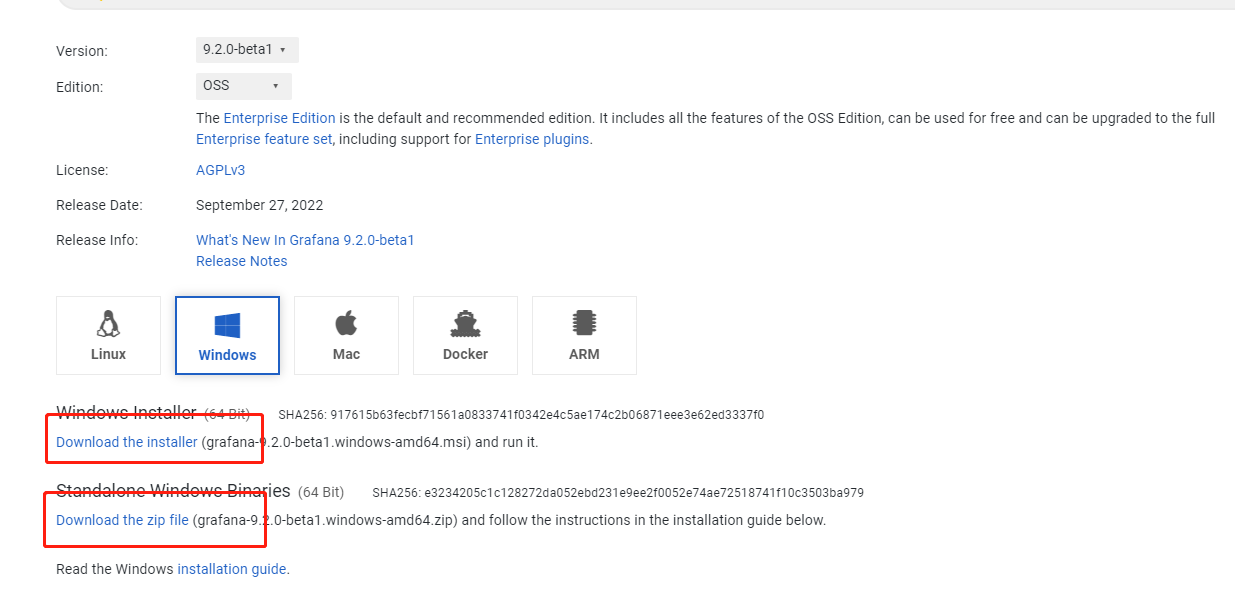Select the Windows logo icon
This screenshot has height=613, width=1235.
coord(227,325)
